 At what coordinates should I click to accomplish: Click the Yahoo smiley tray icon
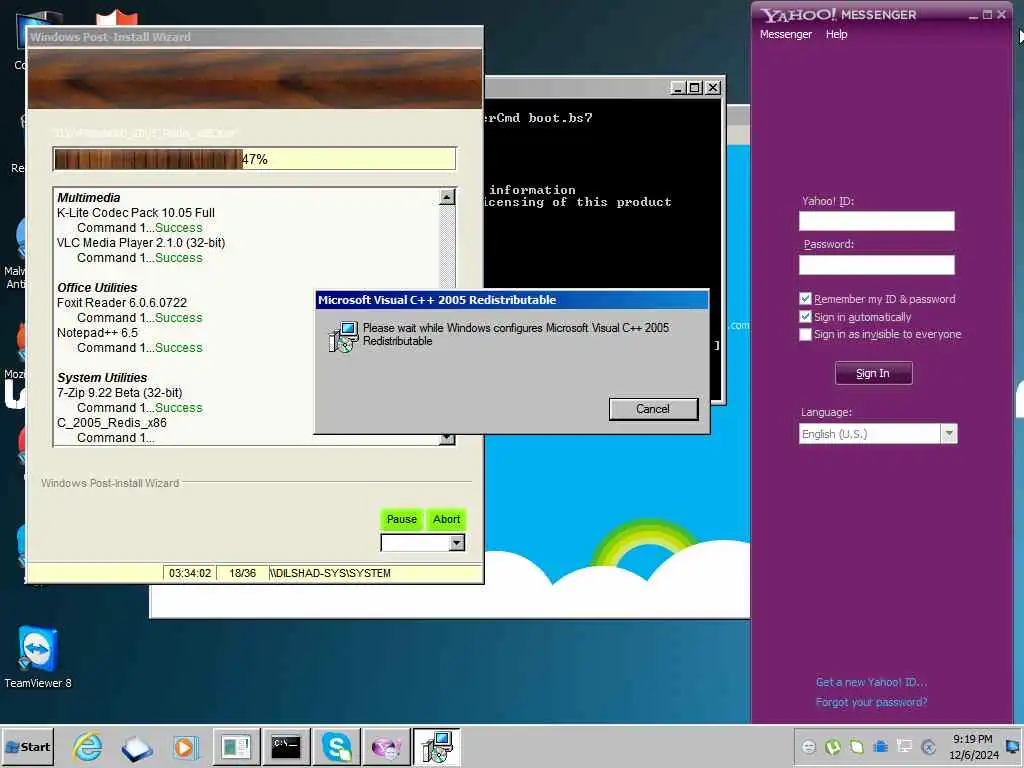coord(809,746)
